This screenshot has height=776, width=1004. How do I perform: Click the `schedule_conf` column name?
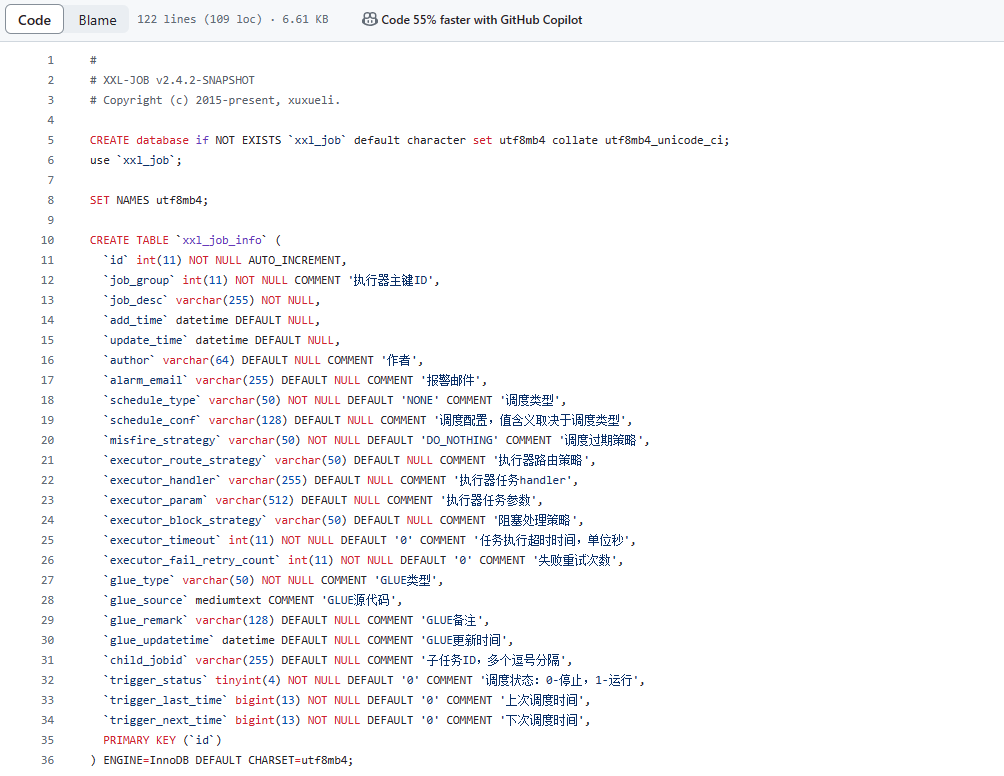152,420
